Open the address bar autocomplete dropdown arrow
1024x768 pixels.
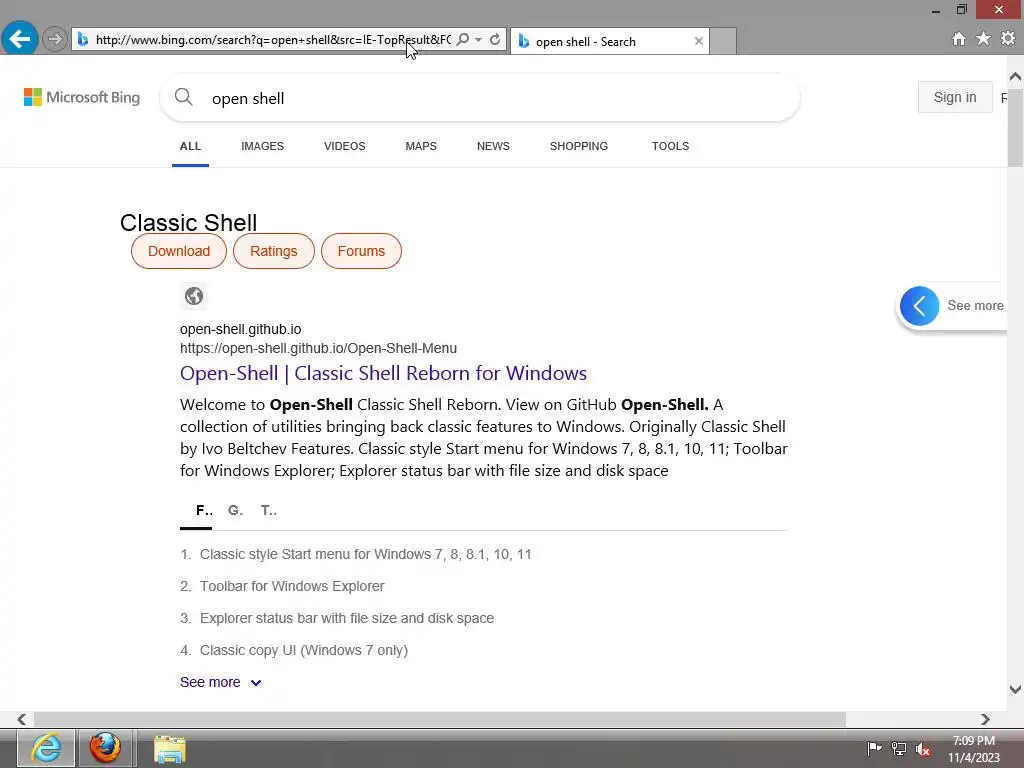click(x=479, y=39)
